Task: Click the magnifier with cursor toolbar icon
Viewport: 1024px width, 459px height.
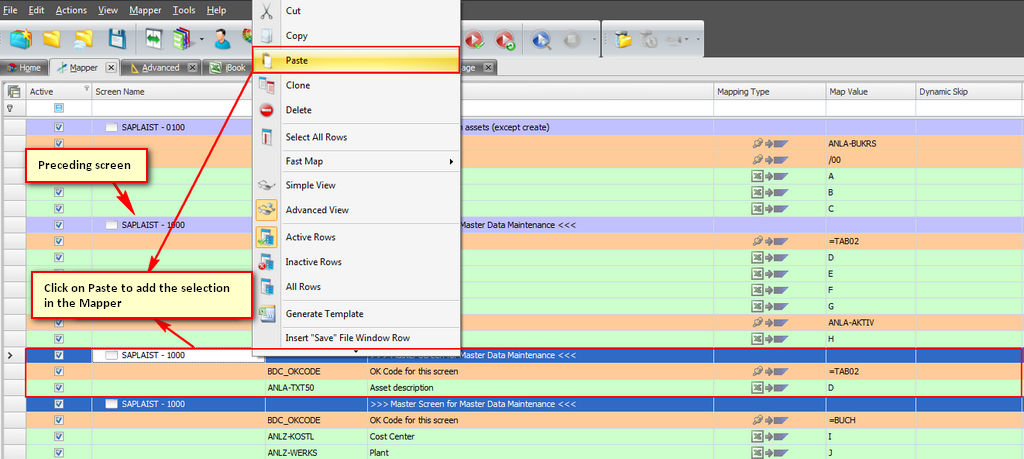Action: [x=541, y=41]
